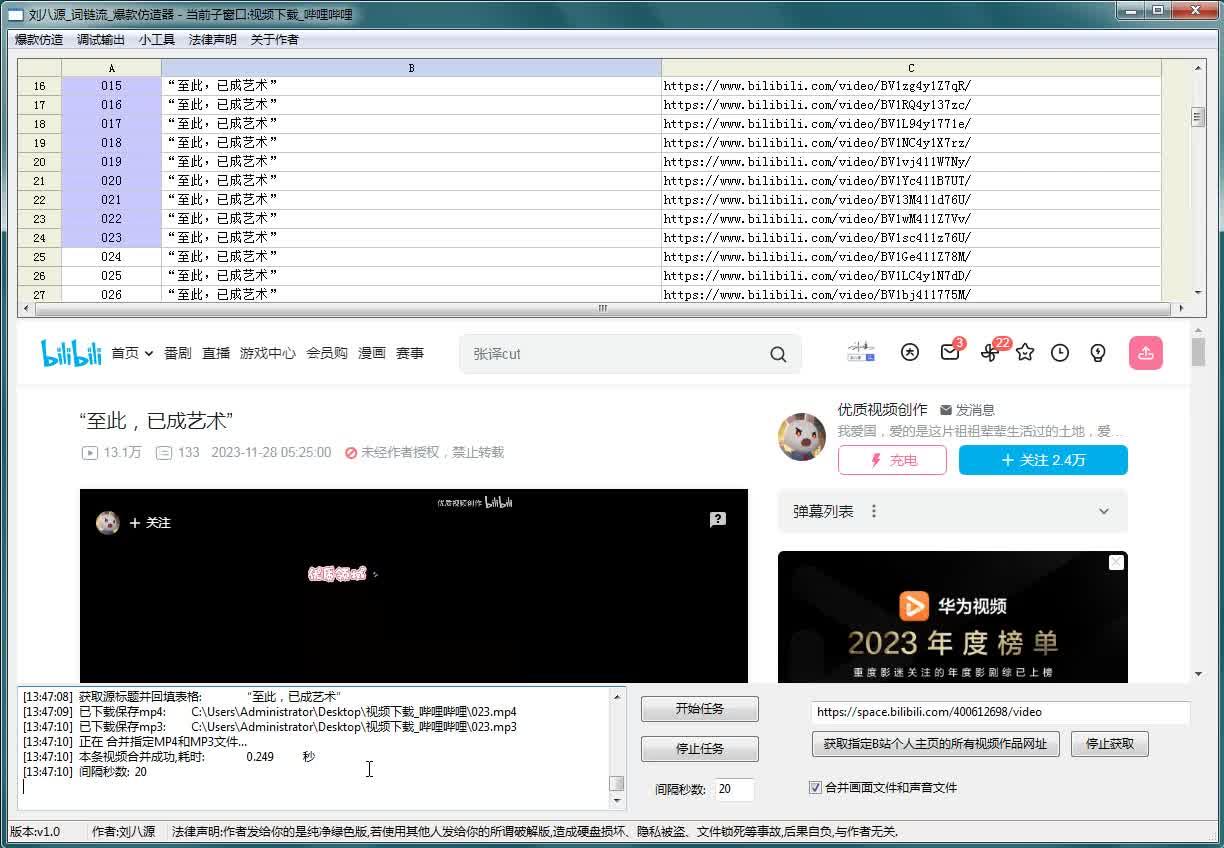Click the 间隔秒数 input field
Viewport: 1224px width, 848px height.
point(734,789)
